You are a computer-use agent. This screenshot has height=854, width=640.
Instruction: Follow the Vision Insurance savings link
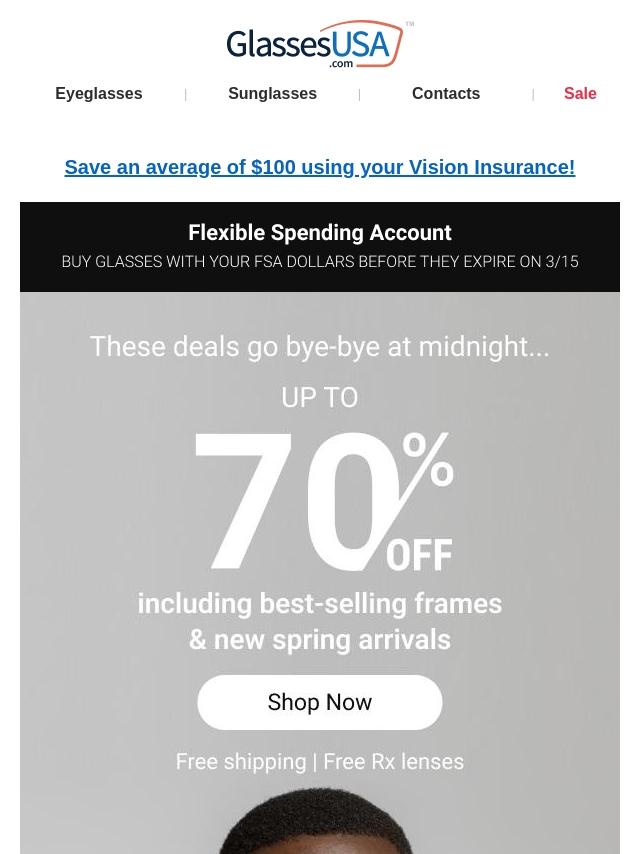pos(320,167)
